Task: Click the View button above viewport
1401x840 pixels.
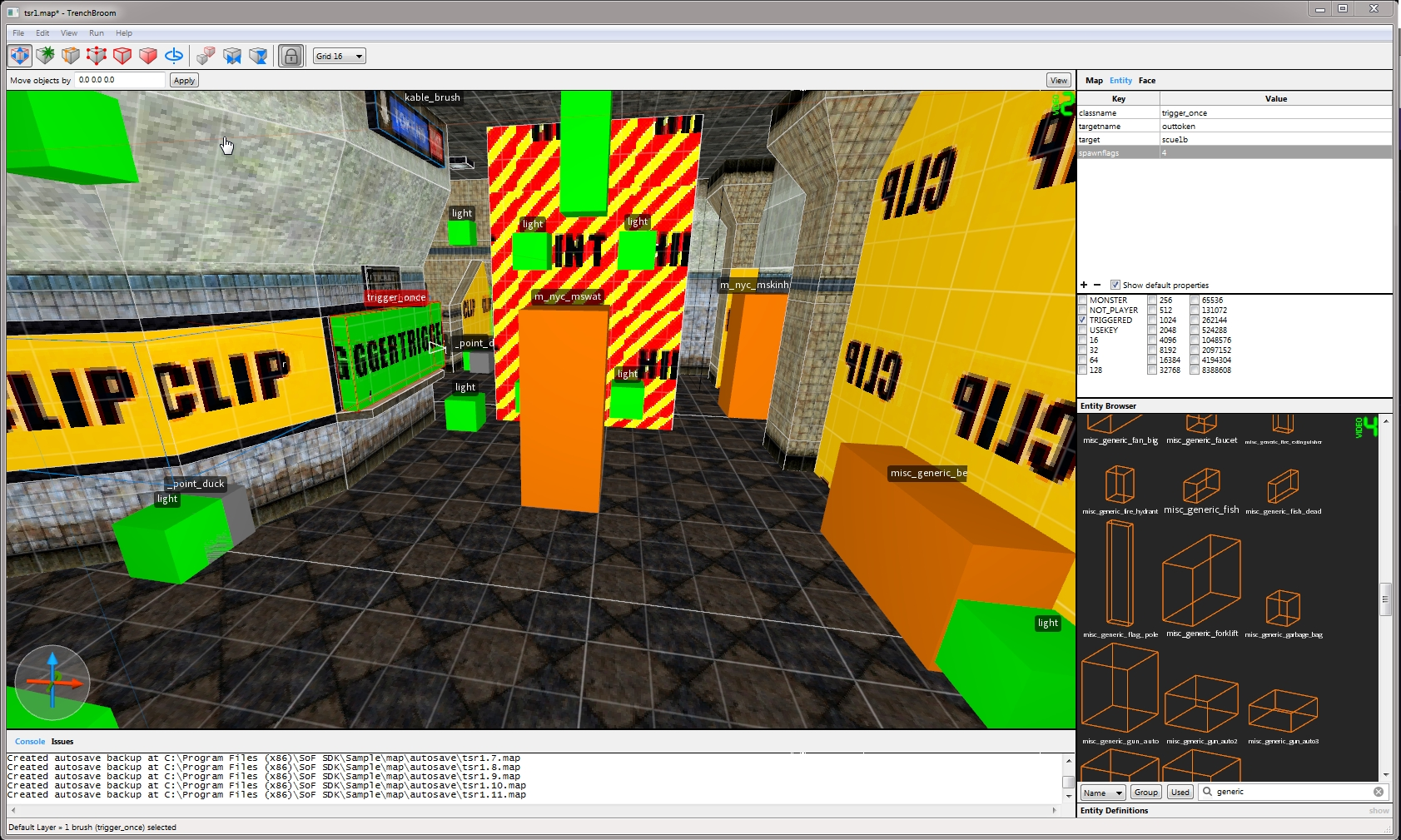Action: tap(1058, 80)
